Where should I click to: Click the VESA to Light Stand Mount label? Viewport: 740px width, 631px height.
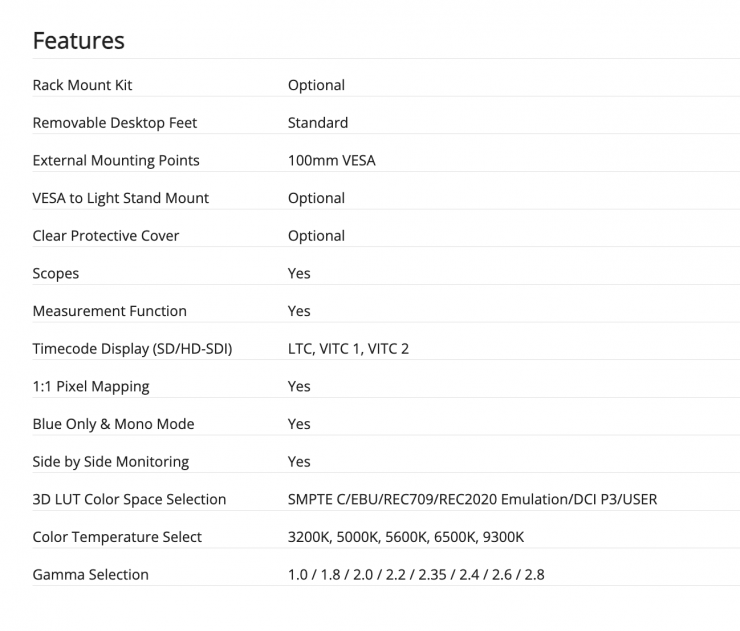pos(121,198)
